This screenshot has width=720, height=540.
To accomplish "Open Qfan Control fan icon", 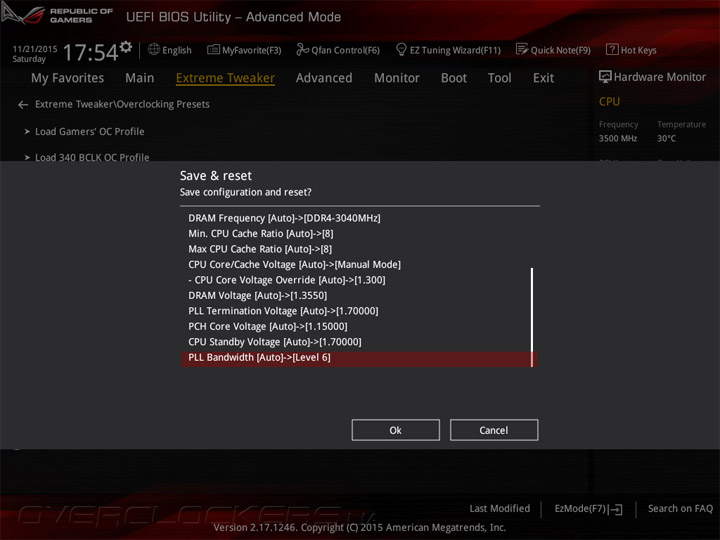I will (x=302, y=49).
